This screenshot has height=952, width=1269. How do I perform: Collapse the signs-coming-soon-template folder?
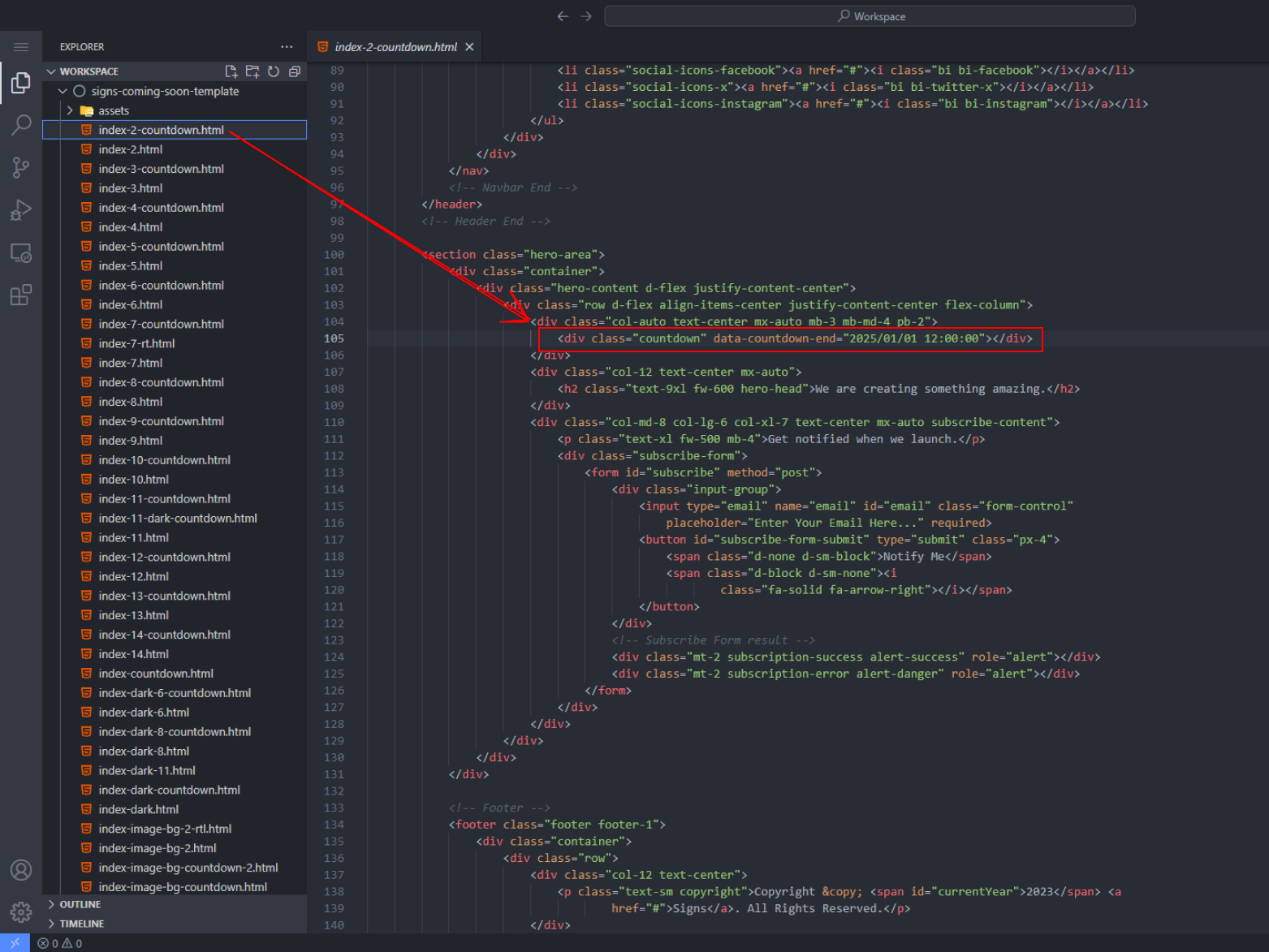[x=63, y=91]
